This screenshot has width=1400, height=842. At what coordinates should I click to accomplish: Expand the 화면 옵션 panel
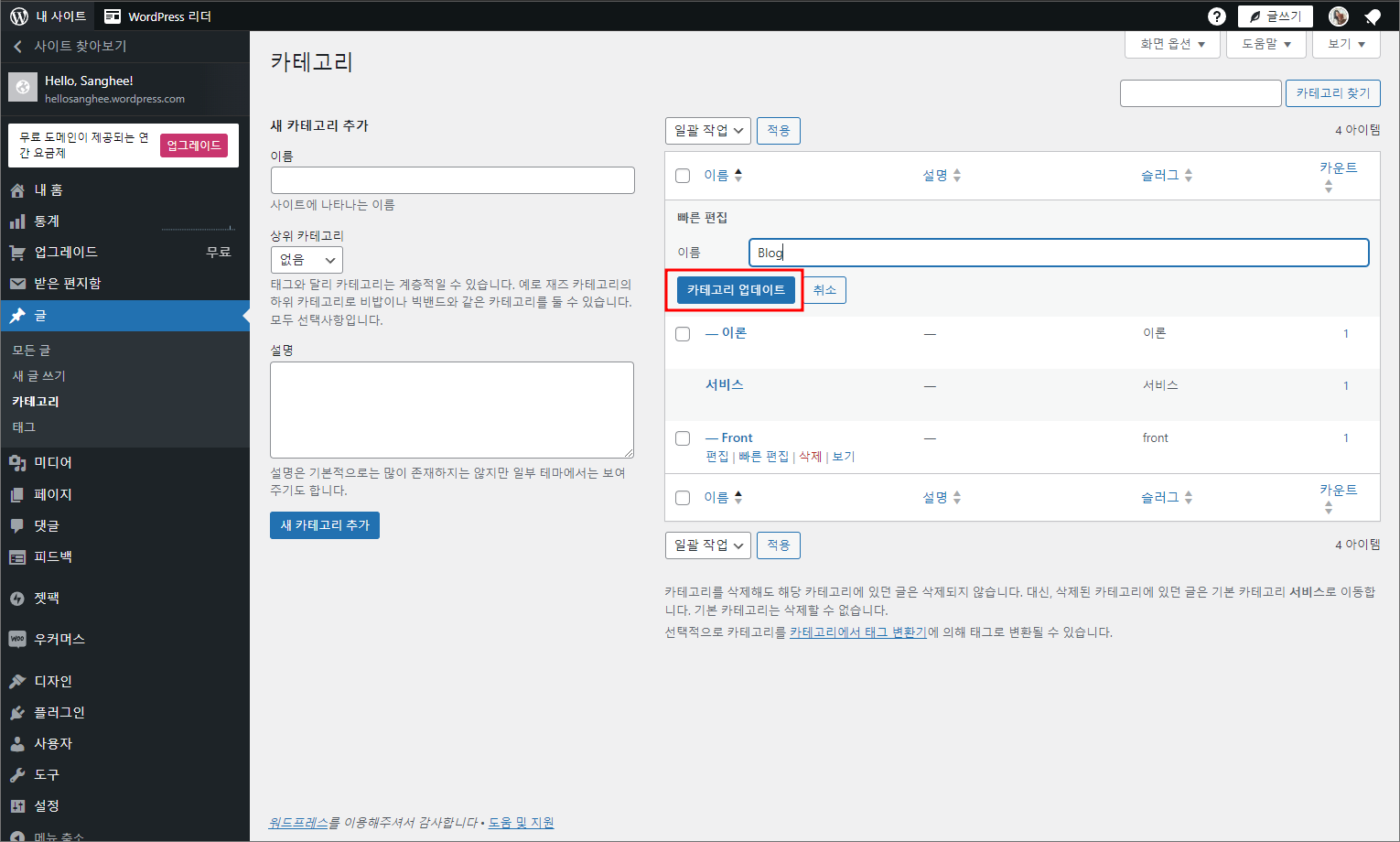coord(1172,44)
